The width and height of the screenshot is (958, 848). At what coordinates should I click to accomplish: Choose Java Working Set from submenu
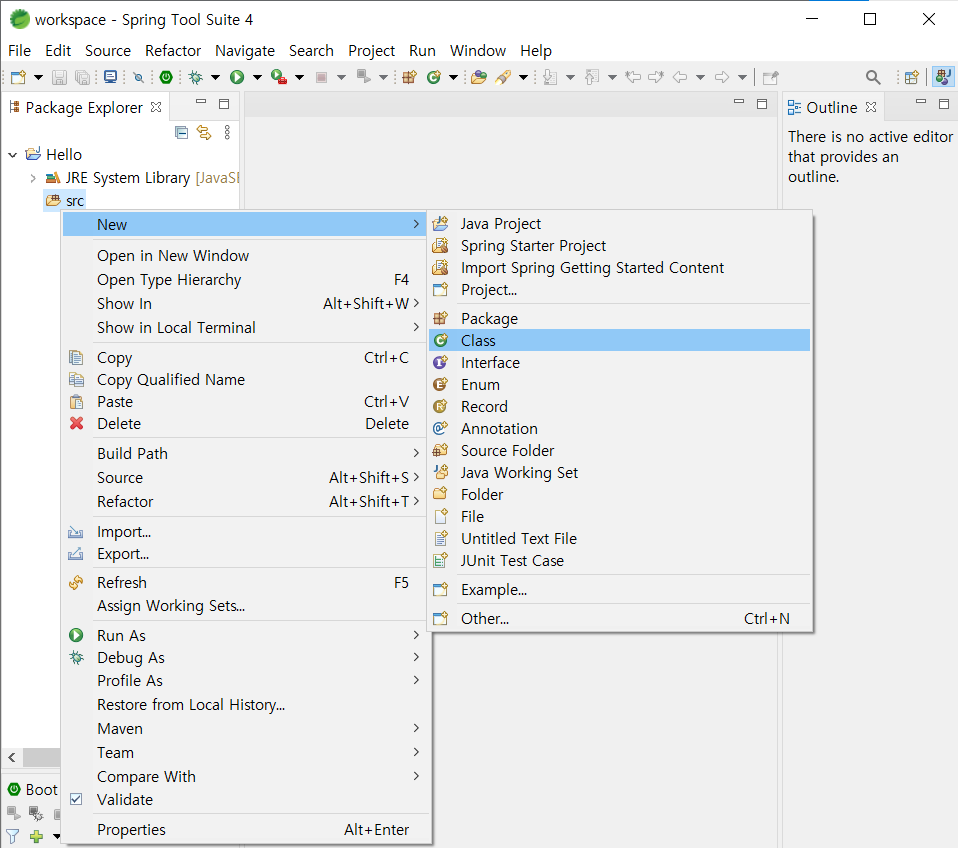pyautogui.click(x=620, y=472)
